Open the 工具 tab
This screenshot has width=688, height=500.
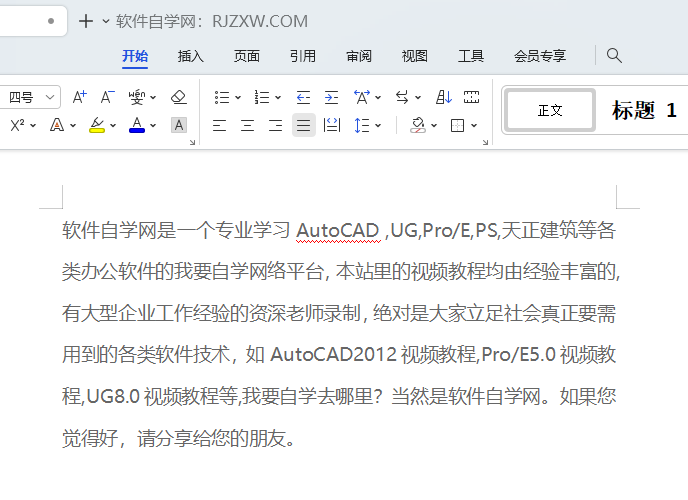click(471, 56)
